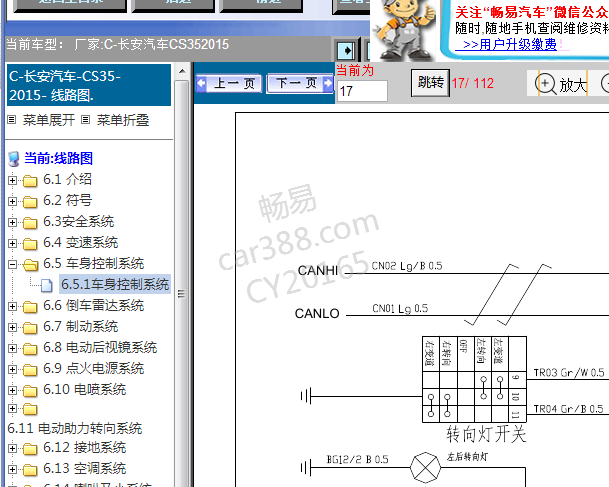Click the 6.8 电动后视镜系统 folder icon
This screenshot has height=487, width=609.
30,348
